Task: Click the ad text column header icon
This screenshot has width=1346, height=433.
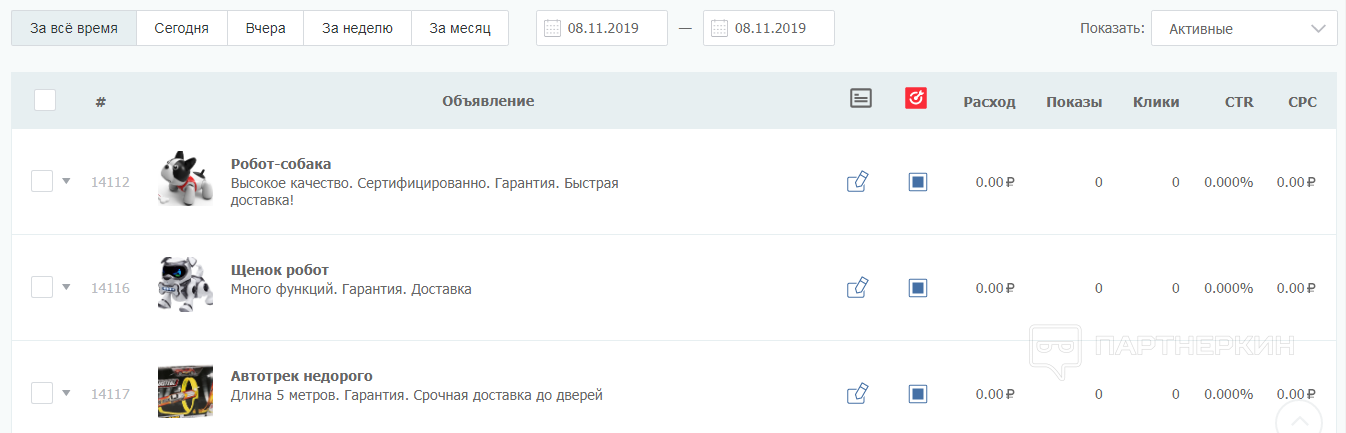Action: click(x=861, y=98)
